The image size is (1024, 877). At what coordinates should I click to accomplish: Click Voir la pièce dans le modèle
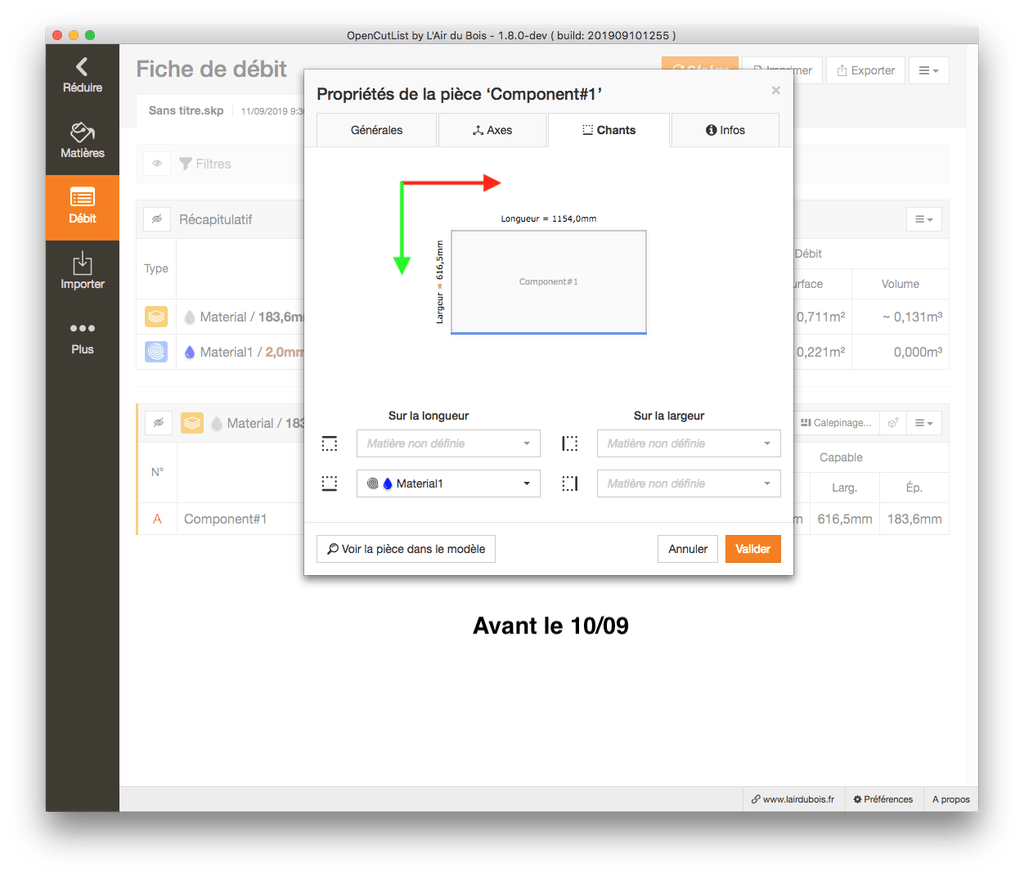point(406,549)
